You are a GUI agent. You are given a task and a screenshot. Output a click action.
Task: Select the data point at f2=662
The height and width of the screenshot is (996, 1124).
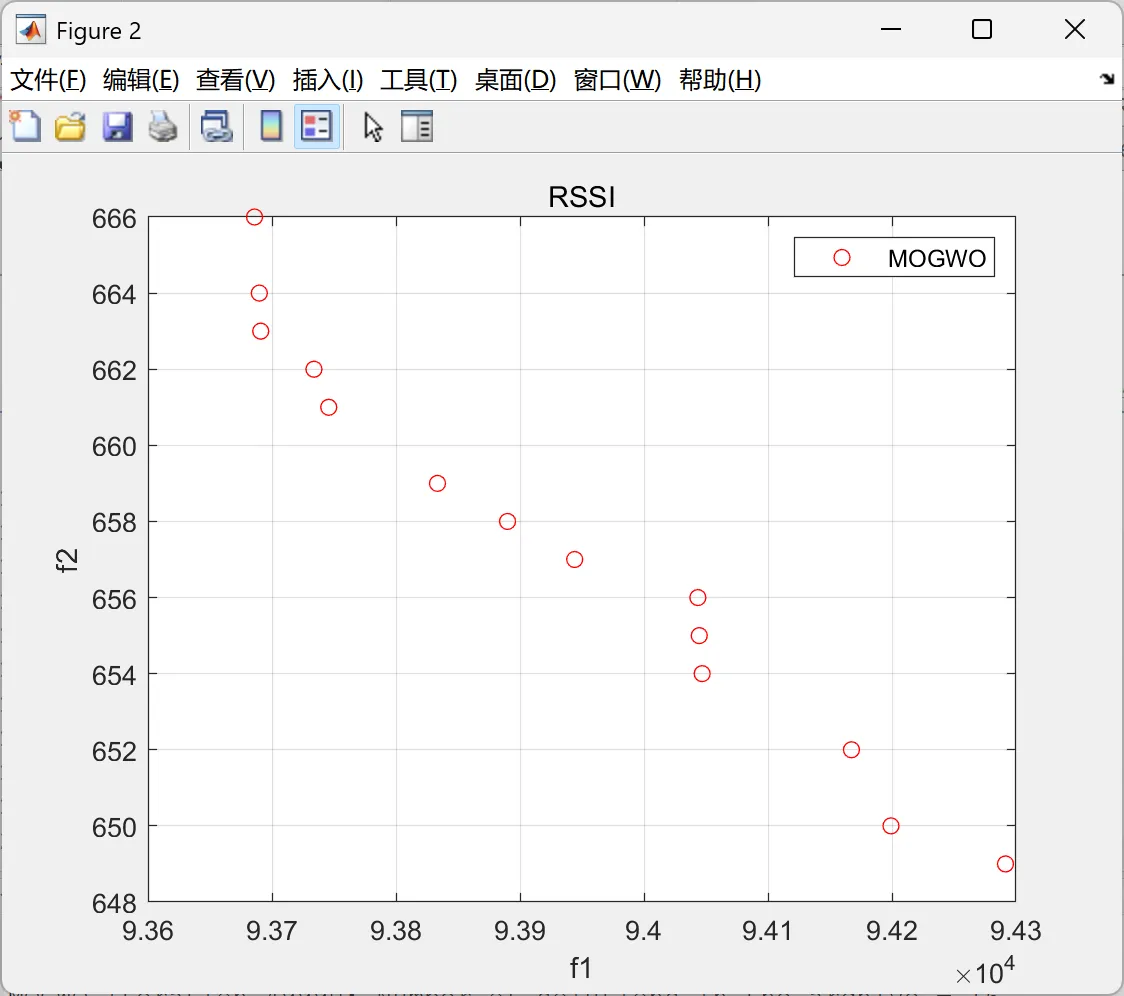tap(314, 369)
